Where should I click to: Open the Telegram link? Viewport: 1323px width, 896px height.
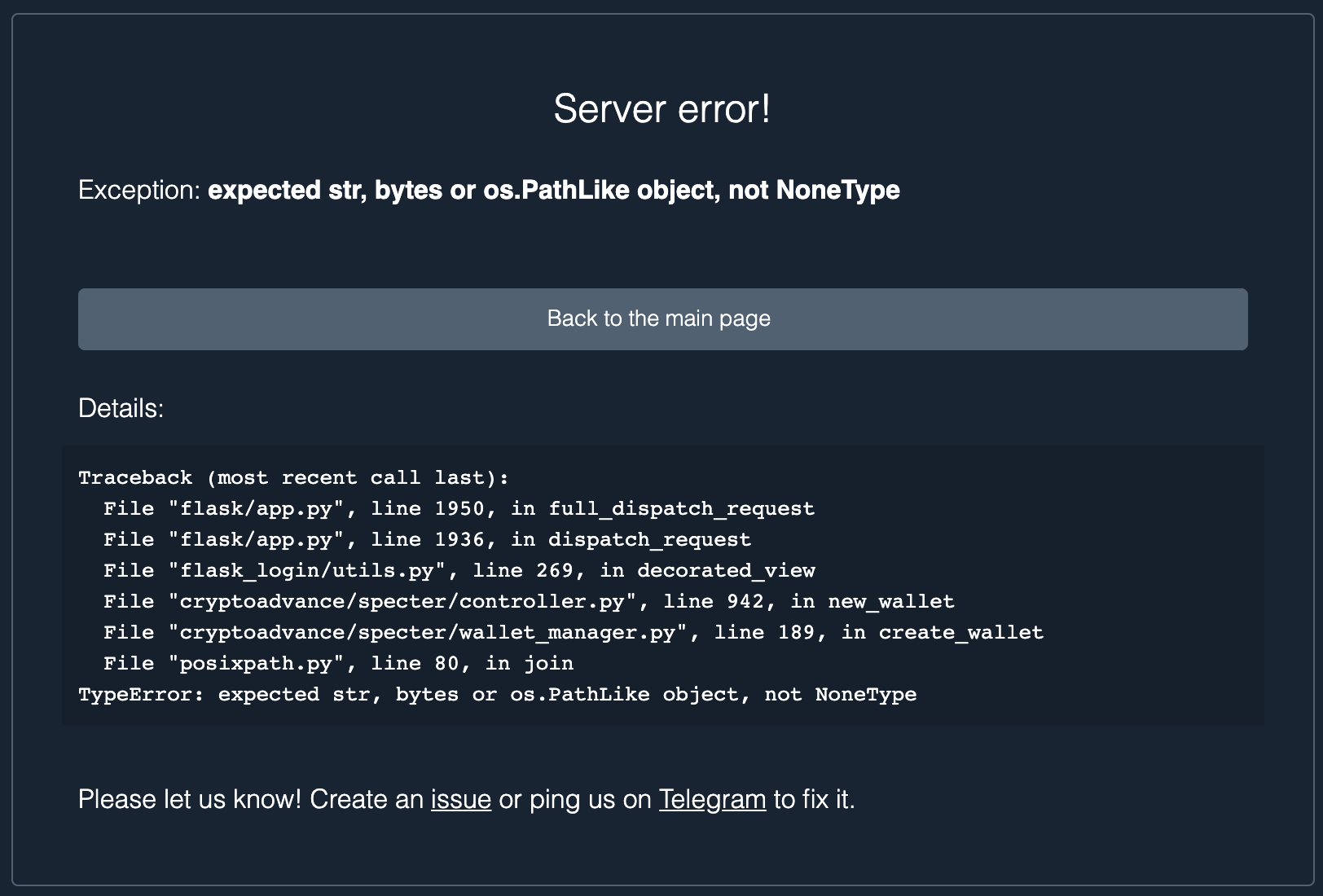coord(712,799)
